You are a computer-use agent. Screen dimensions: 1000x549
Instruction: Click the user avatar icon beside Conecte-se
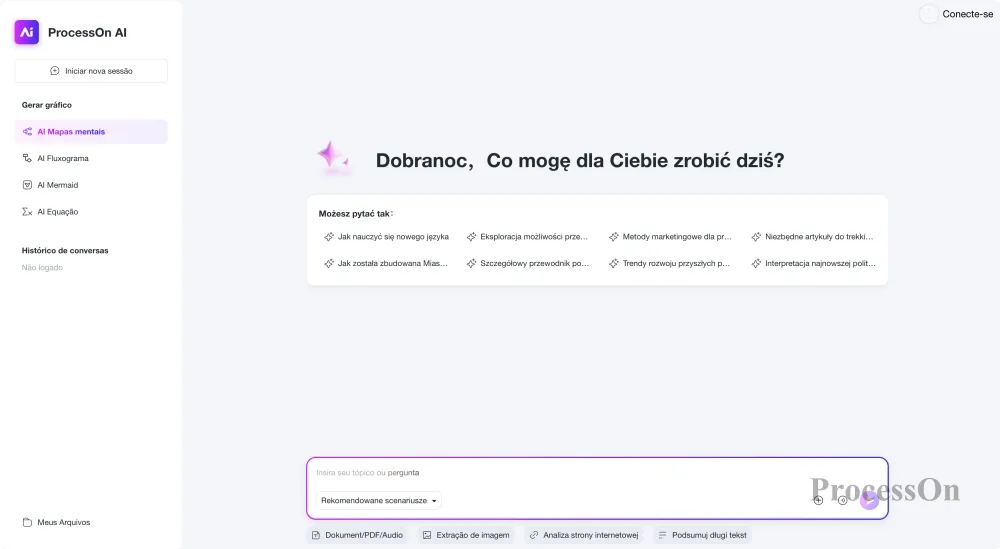coord(929,14)
